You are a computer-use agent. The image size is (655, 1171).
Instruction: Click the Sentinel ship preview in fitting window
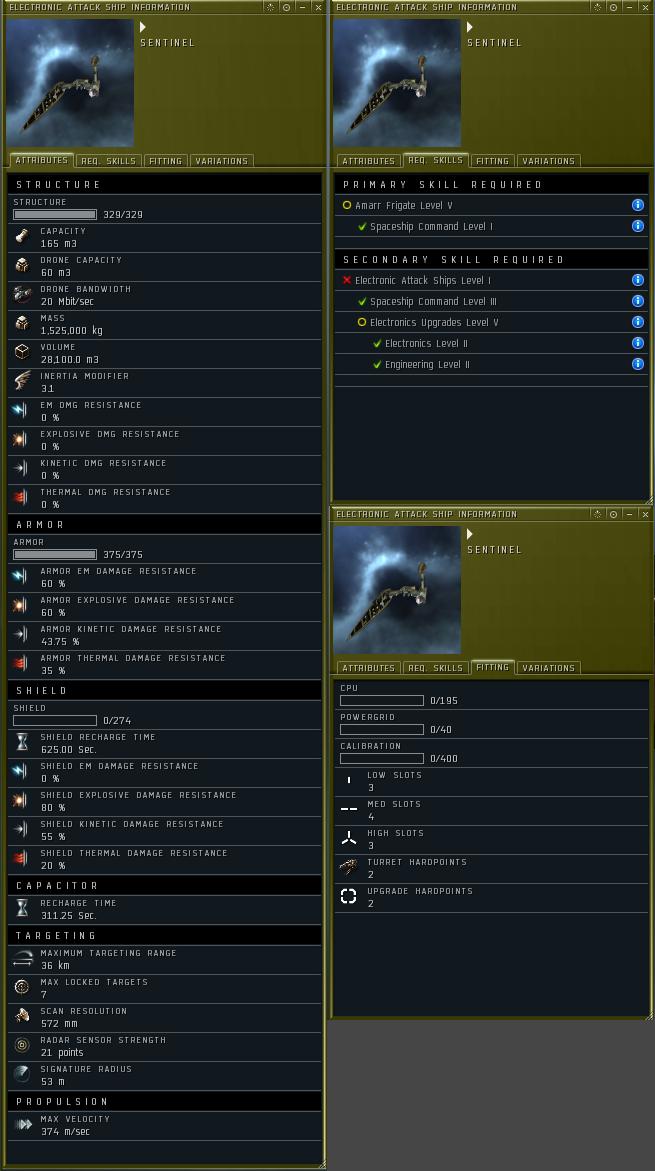click(397, 590)
